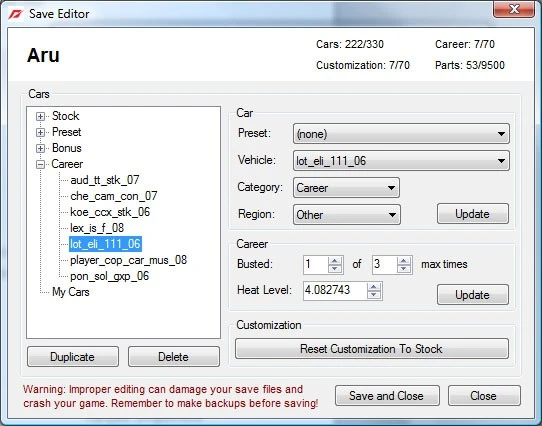Select the My Cars tree node
The width and height of the screenshot is (542, 426).
pyautogui.click(x=71, y=292)
